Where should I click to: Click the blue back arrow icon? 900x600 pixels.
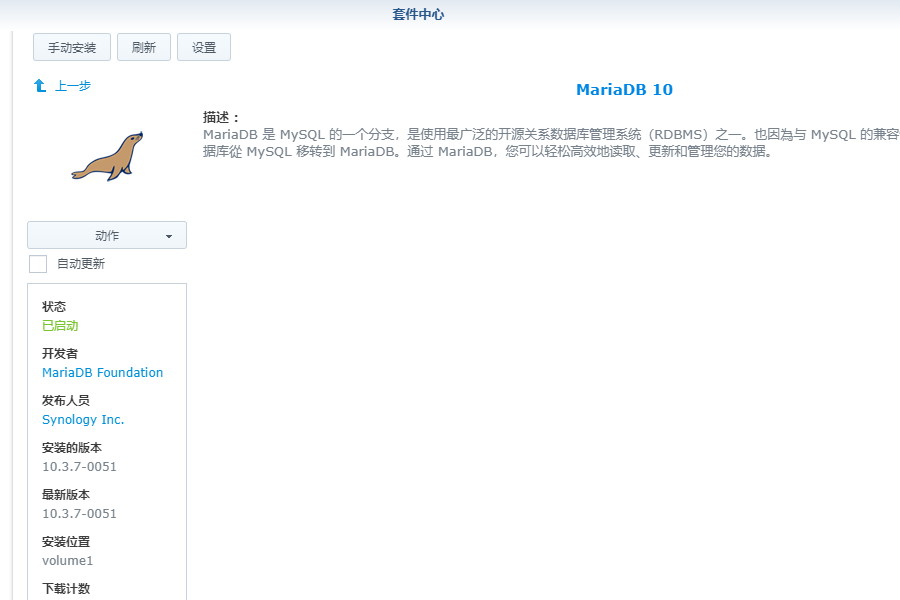40,86
